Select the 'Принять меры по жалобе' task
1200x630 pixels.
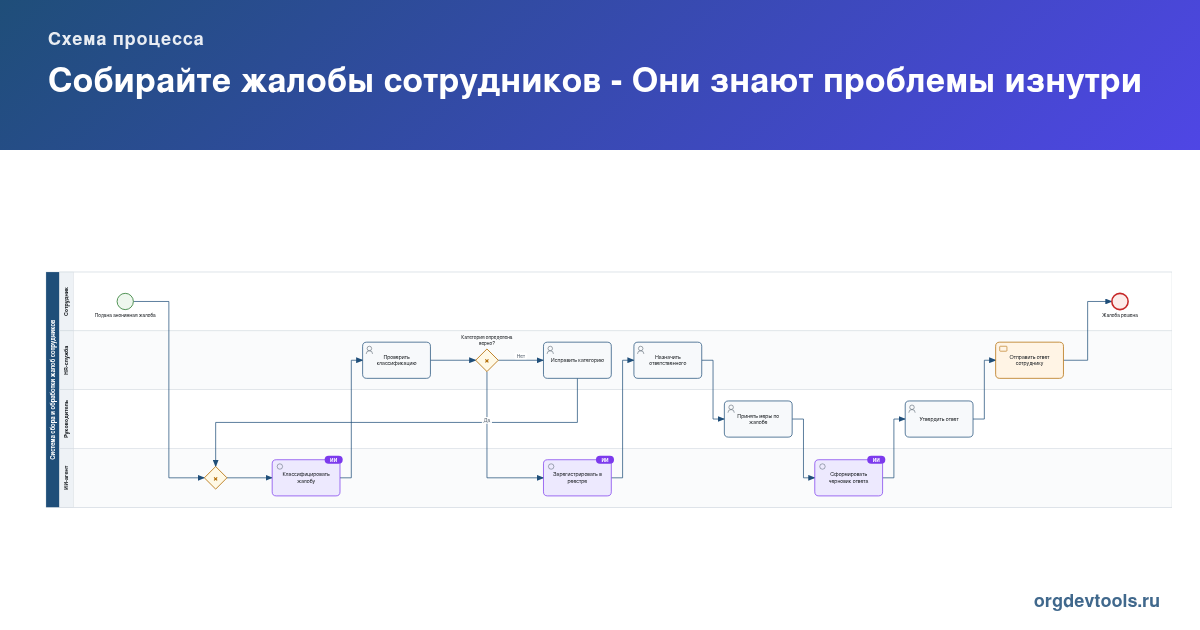pyautogui.click(x=758, y=419)
